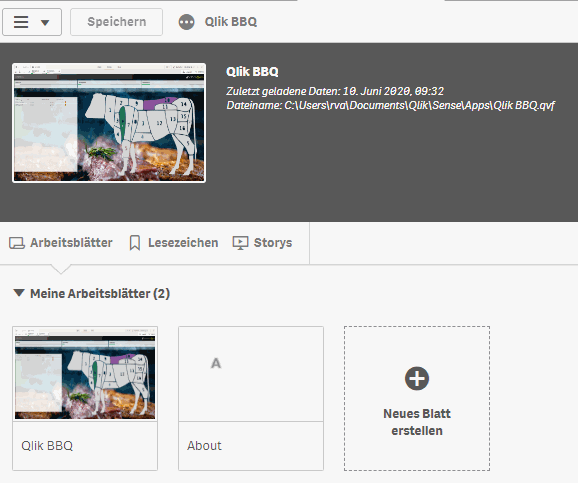This screenshot has height=483, width=578.
Task: Click the Qlik BBQ sheet title label
Action: coord(47,446)
